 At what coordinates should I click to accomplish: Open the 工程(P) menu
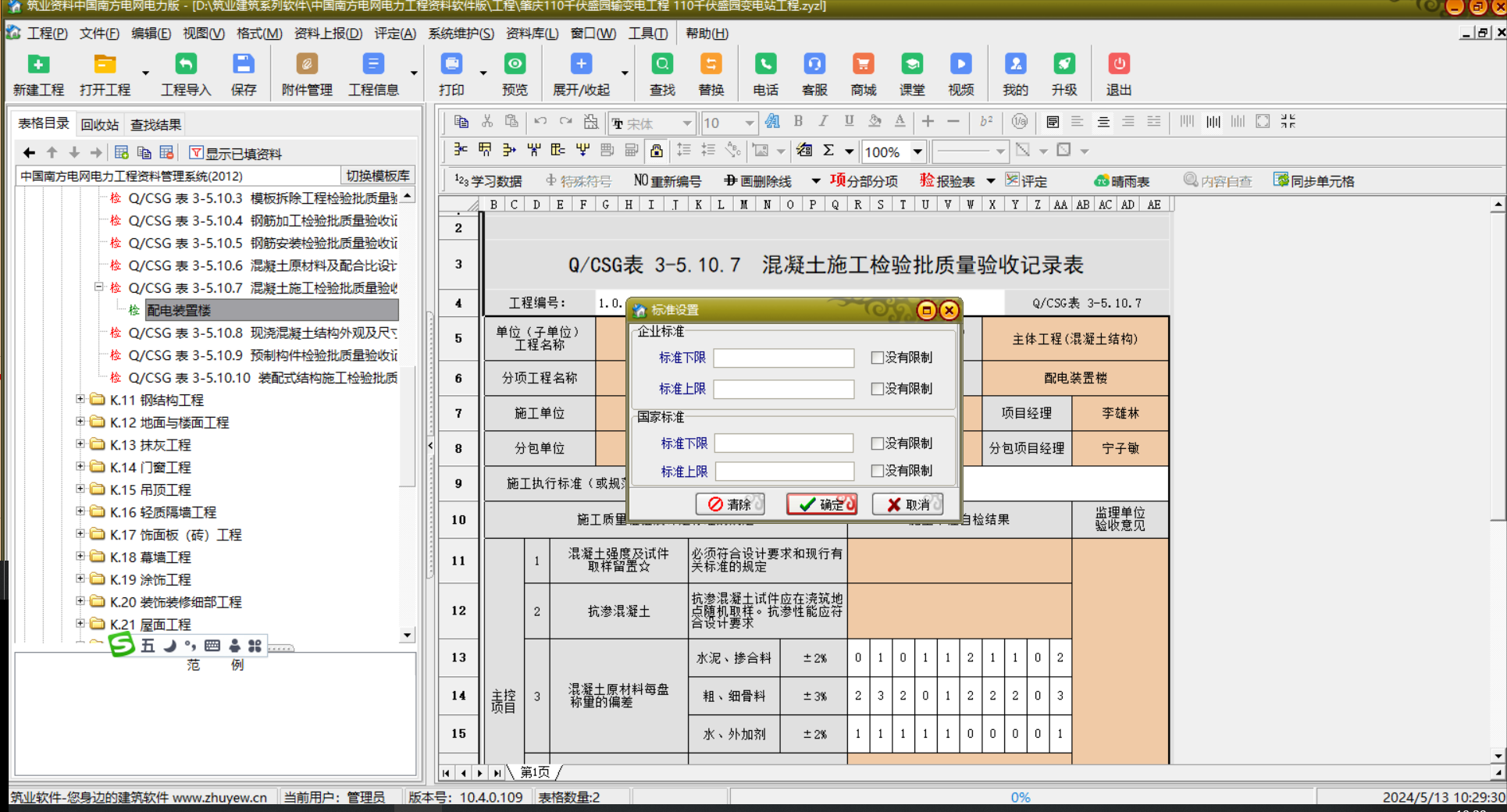click(x=47, y=33)
